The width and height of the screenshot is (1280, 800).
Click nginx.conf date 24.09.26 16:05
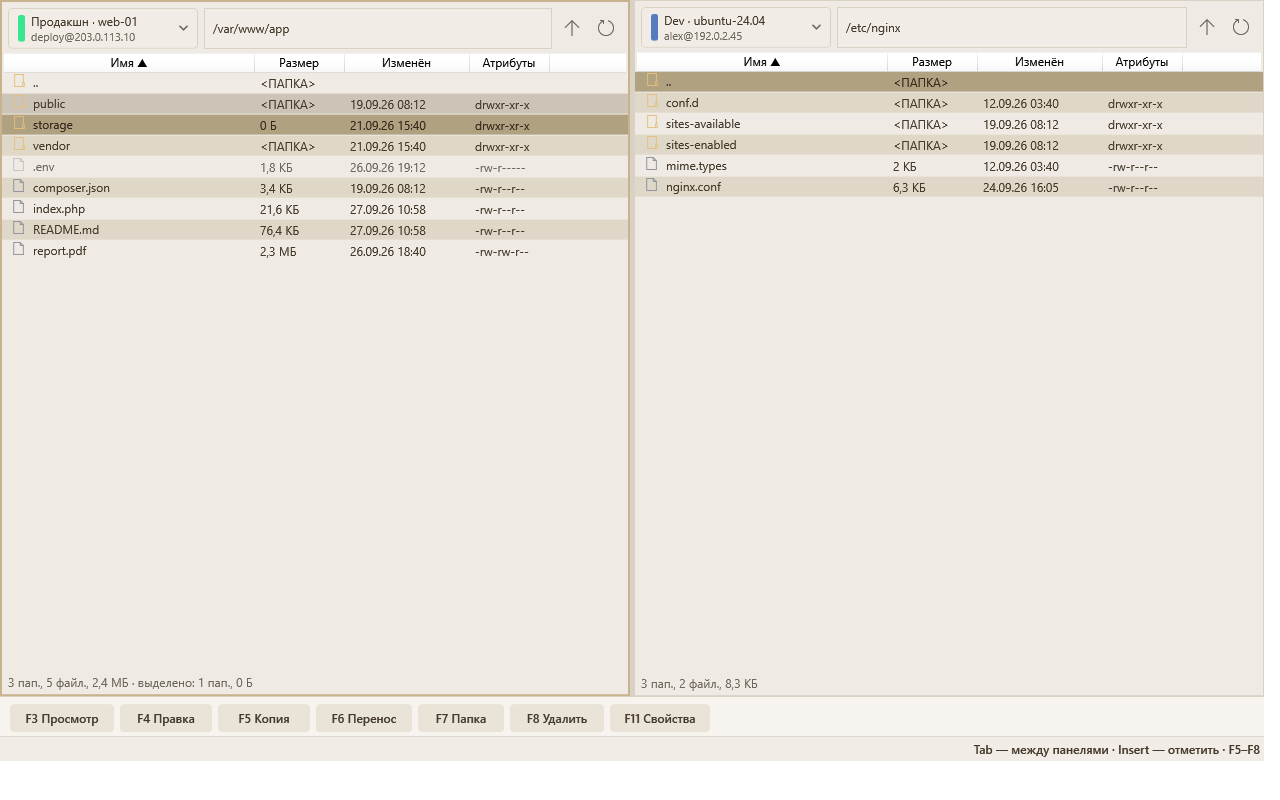coord(1021,187)
